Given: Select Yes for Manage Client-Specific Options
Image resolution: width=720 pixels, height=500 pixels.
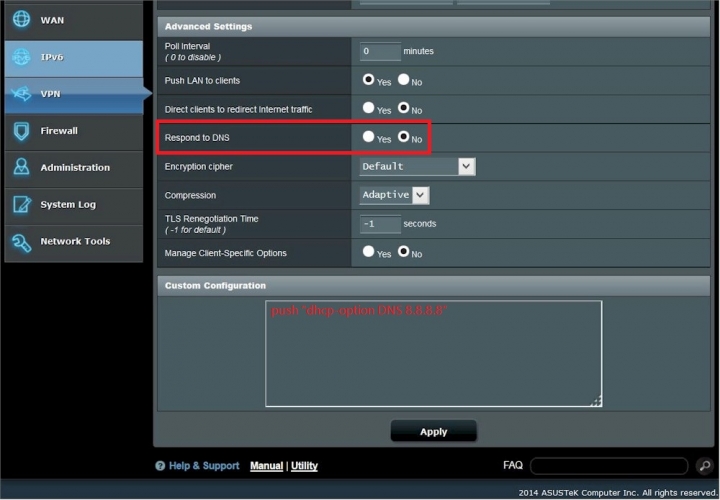Looking at the screenshot, I should pos(368,251).
